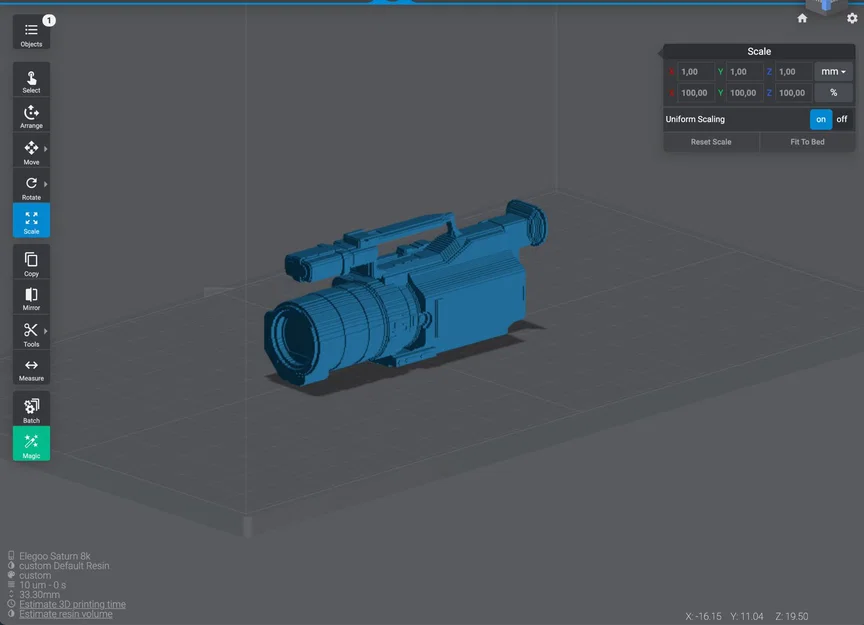Open the mm units dropdown
Viewport: 864px width, 625px height.
pos(833,72)
